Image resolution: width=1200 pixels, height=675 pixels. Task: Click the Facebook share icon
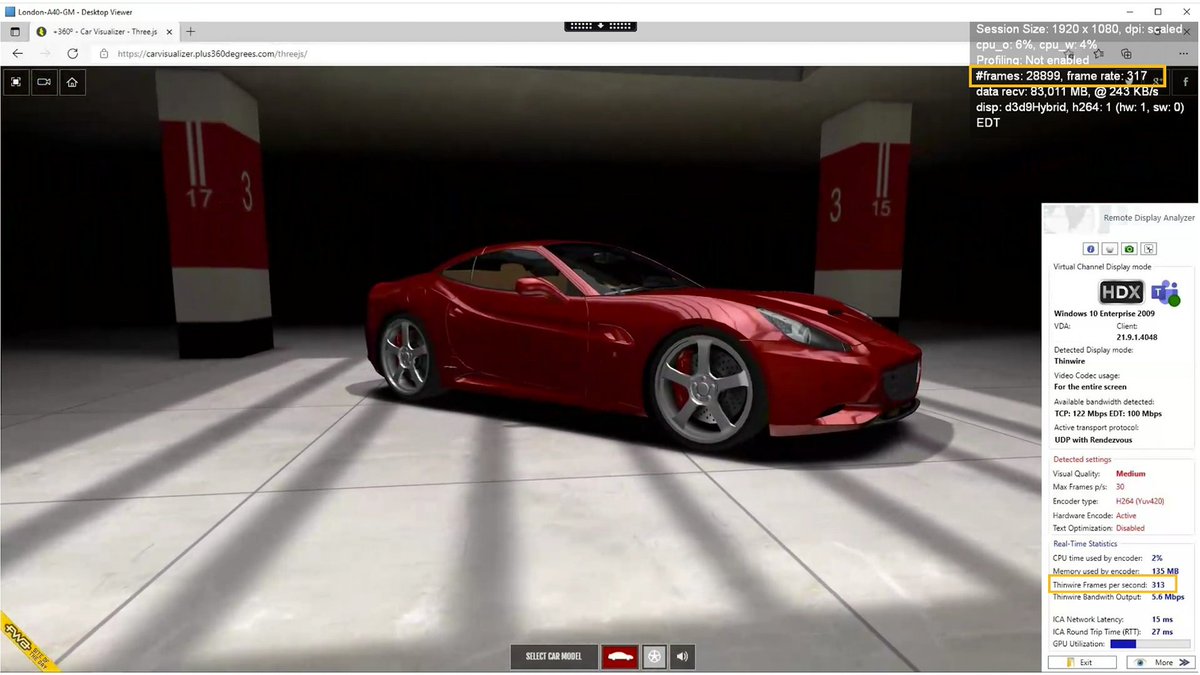(x=1185, y=83)
